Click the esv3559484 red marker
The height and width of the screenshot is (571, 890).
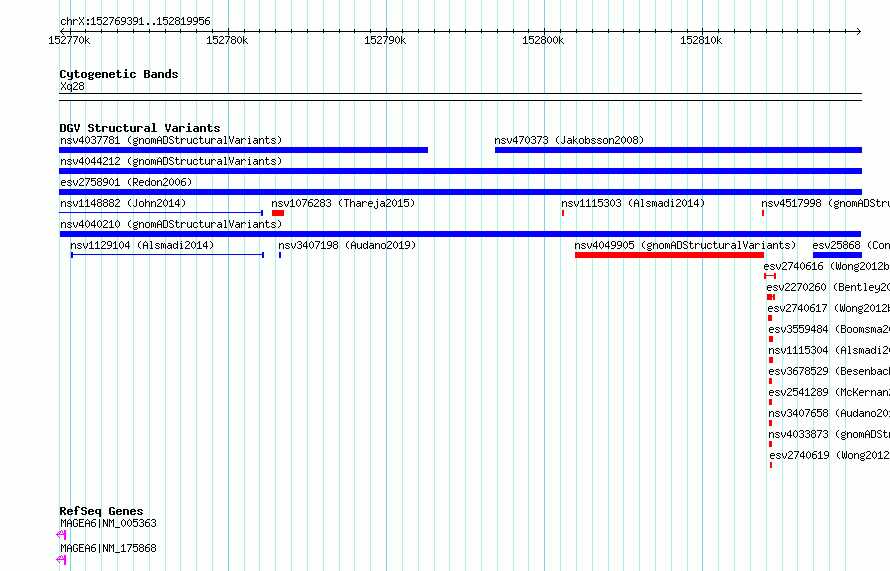tap(771, 339)
